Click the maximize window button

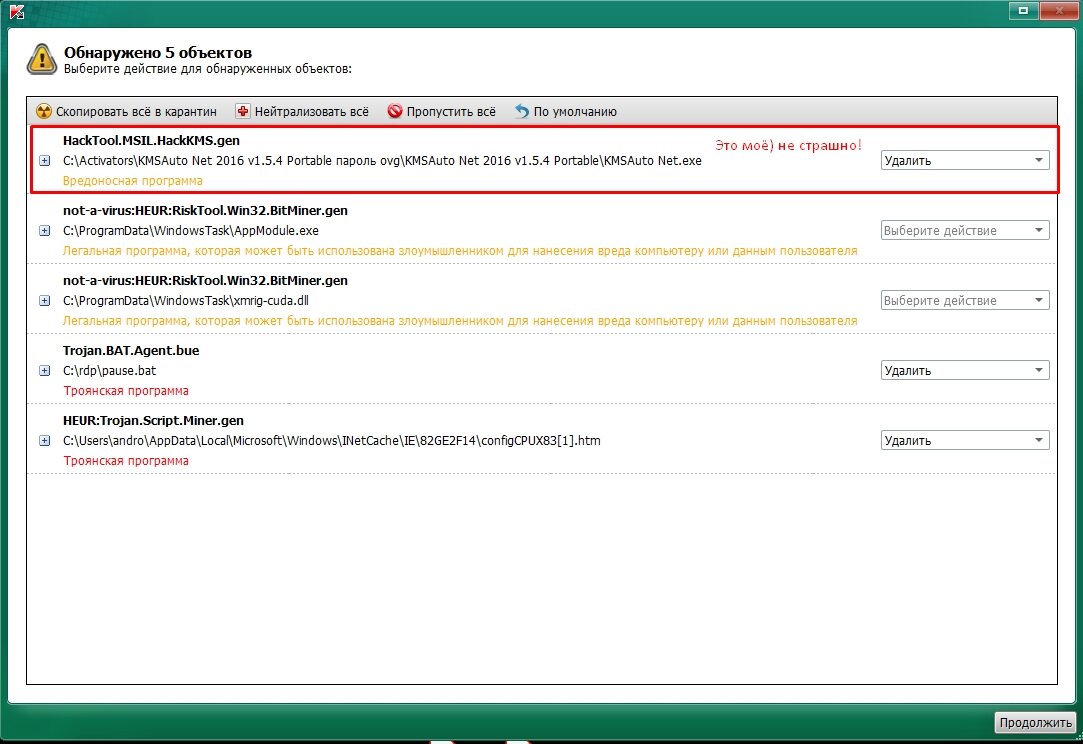(1024, 10)
